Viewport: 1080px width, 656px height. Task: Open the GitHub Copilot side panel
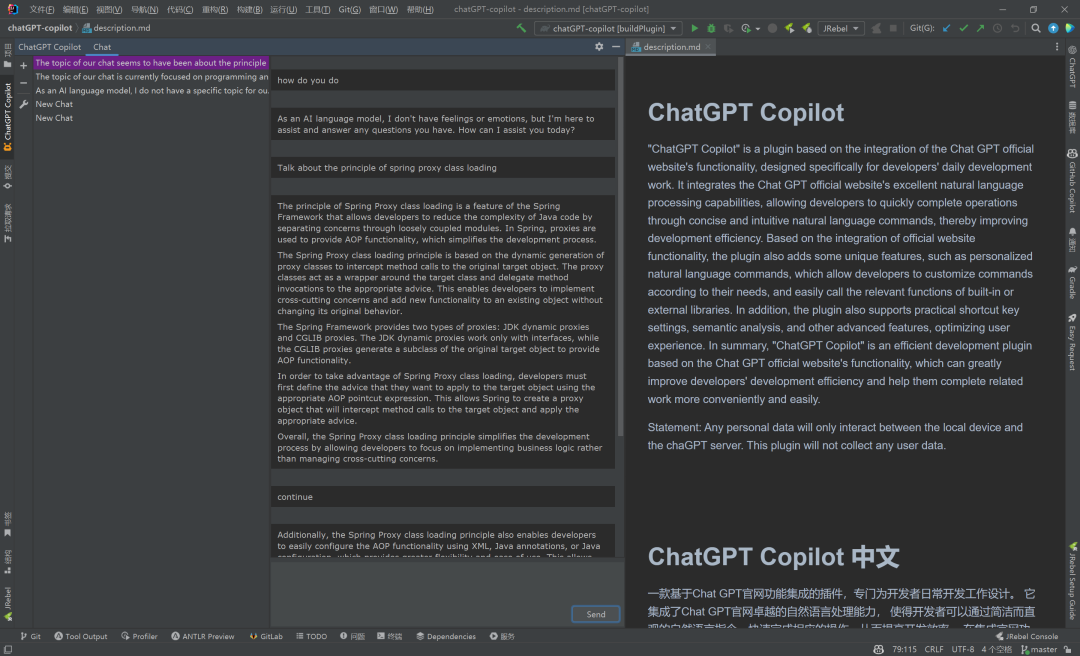pyautogui.click(x=1072, y=181)
